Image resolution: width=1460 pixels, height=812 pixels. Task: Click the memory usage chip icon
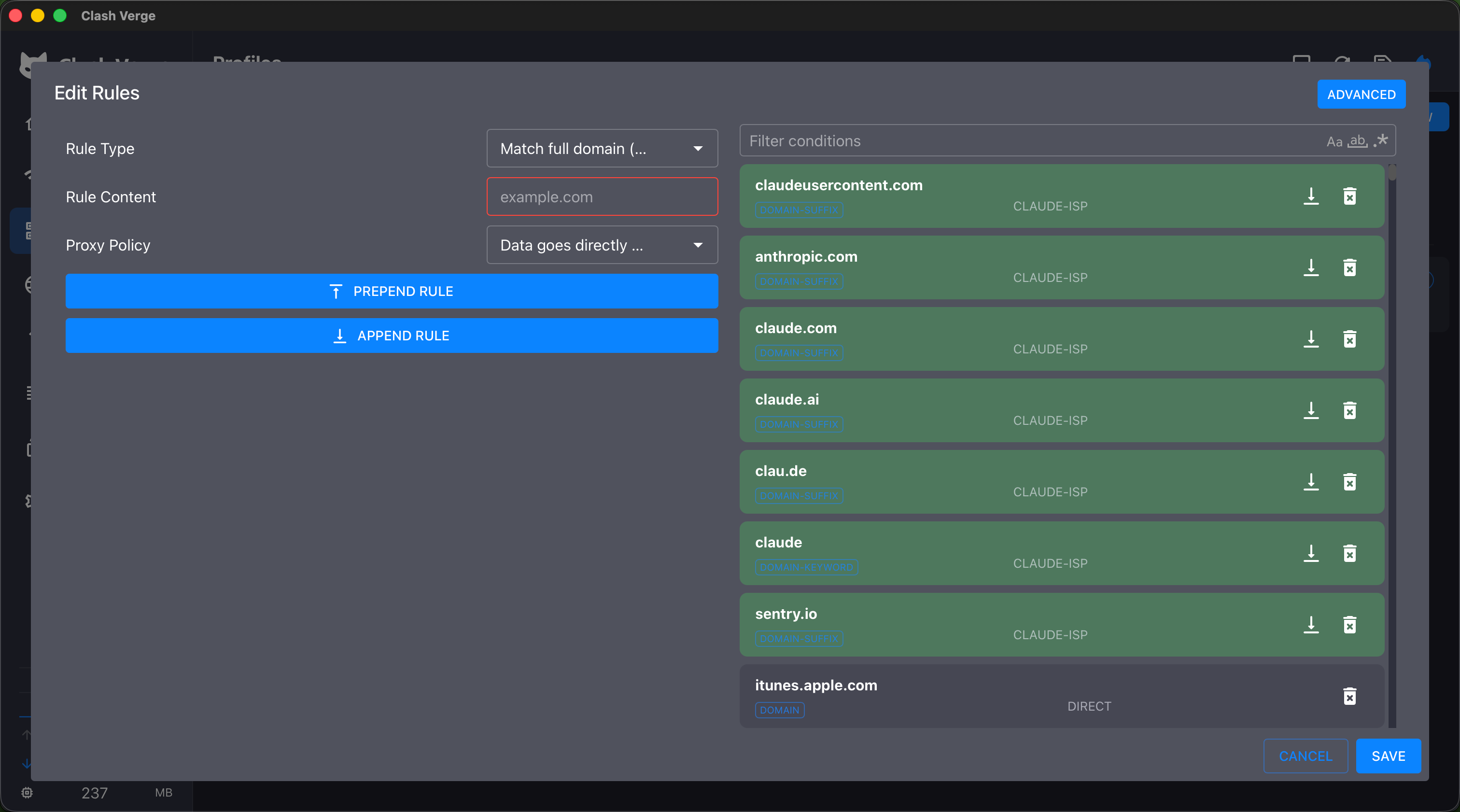[27, 792]
